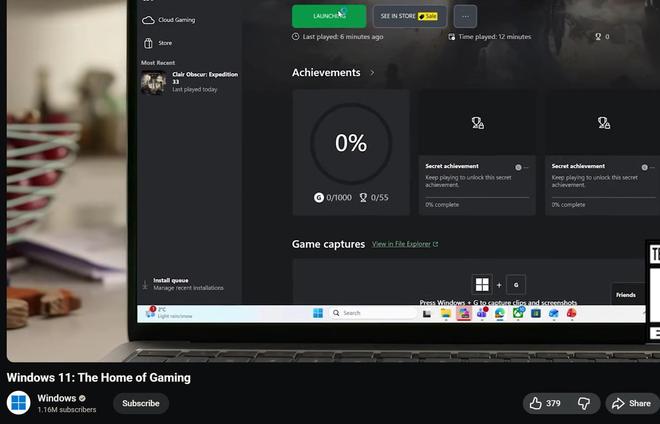Image resolution: width=660 pixels, height=424 pixels.
Task: Expand Achievements with the chevron arrow
Action: (372, 73)
